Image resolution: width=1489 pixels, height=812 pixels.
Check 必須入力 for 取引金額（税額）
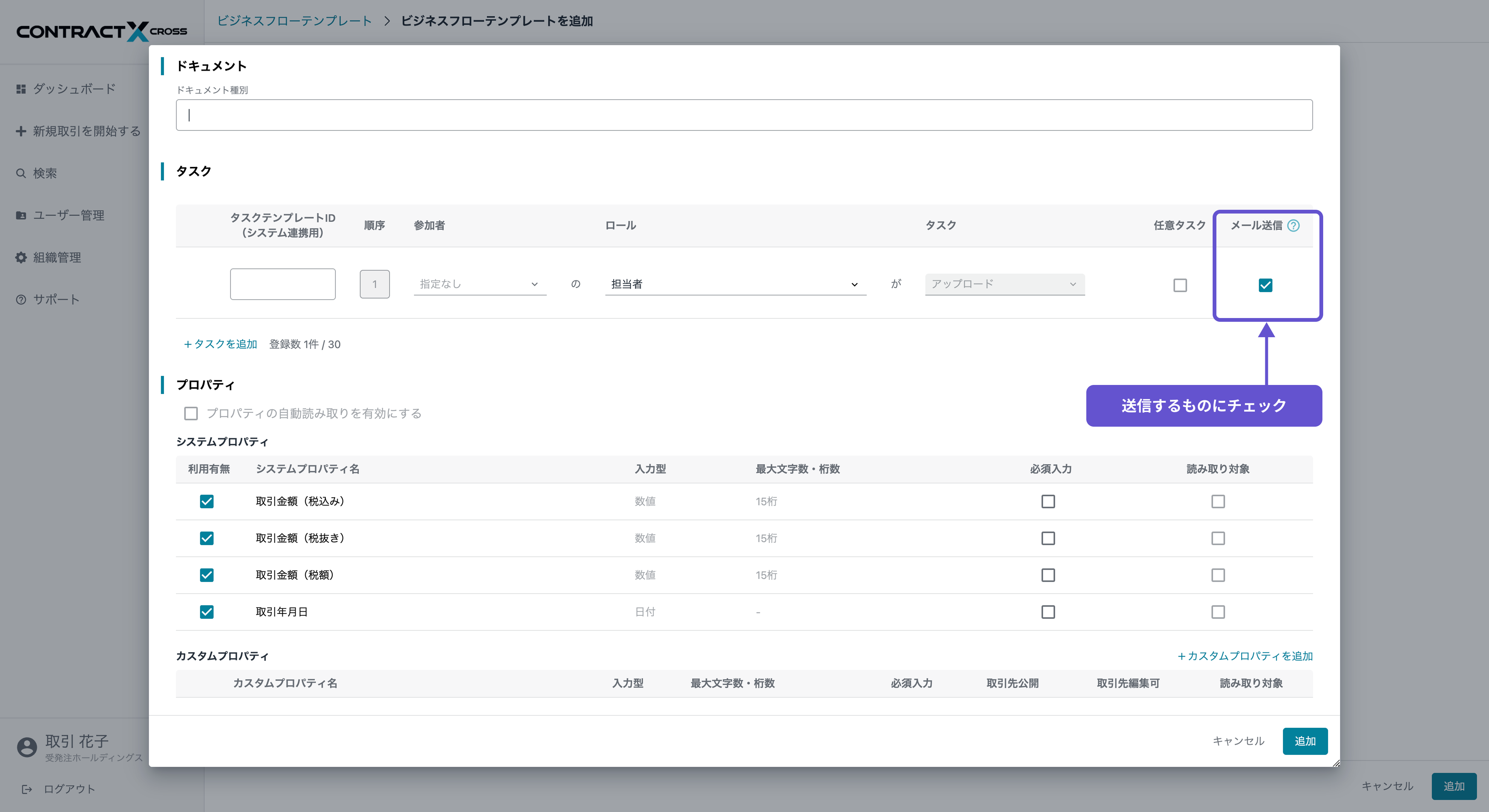click(x=1048, y=576)
